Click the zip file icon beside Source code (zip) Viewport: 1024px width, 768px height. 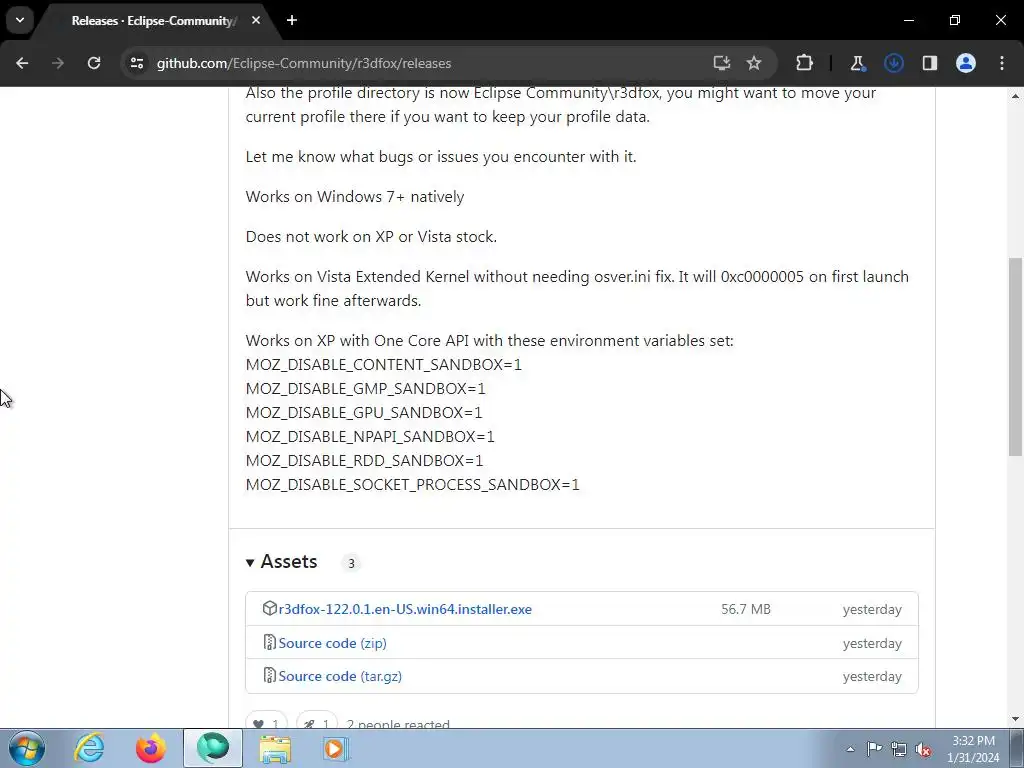tap(269, 643)
